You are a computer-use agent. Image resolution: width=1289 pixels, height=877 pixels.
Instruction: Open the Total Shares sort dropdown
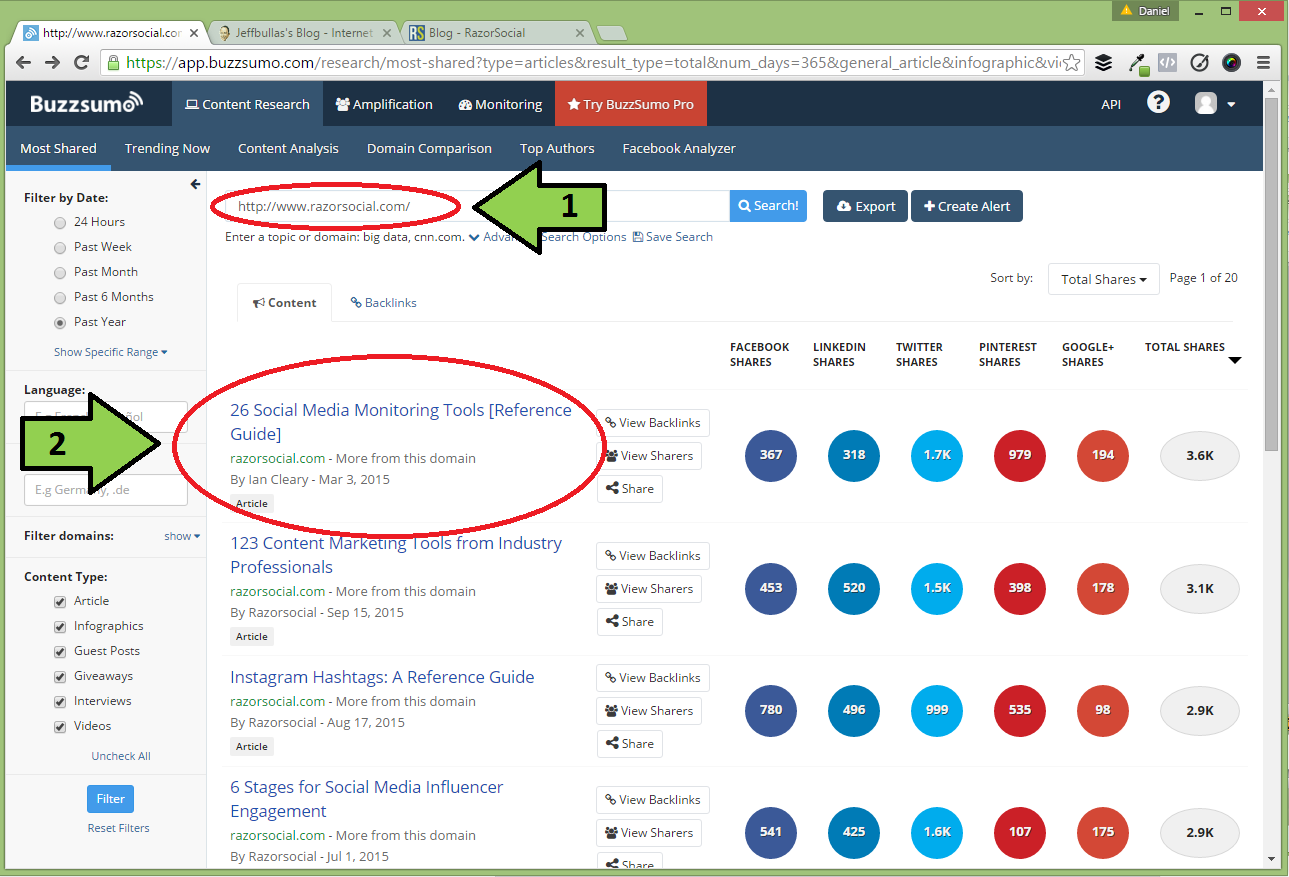point(1103,279)
